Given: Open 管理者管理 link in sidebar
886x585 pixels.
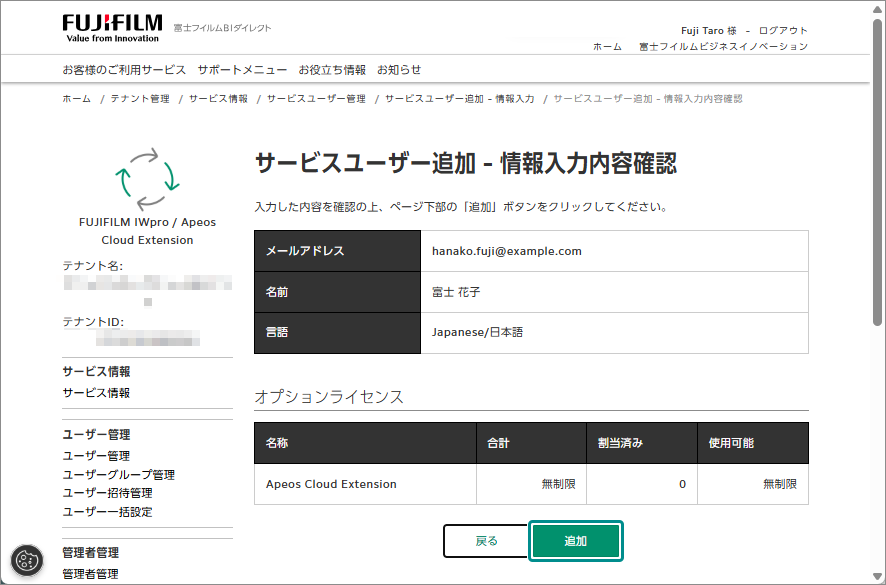Looking at the screenshot, I should click(90, 574).
